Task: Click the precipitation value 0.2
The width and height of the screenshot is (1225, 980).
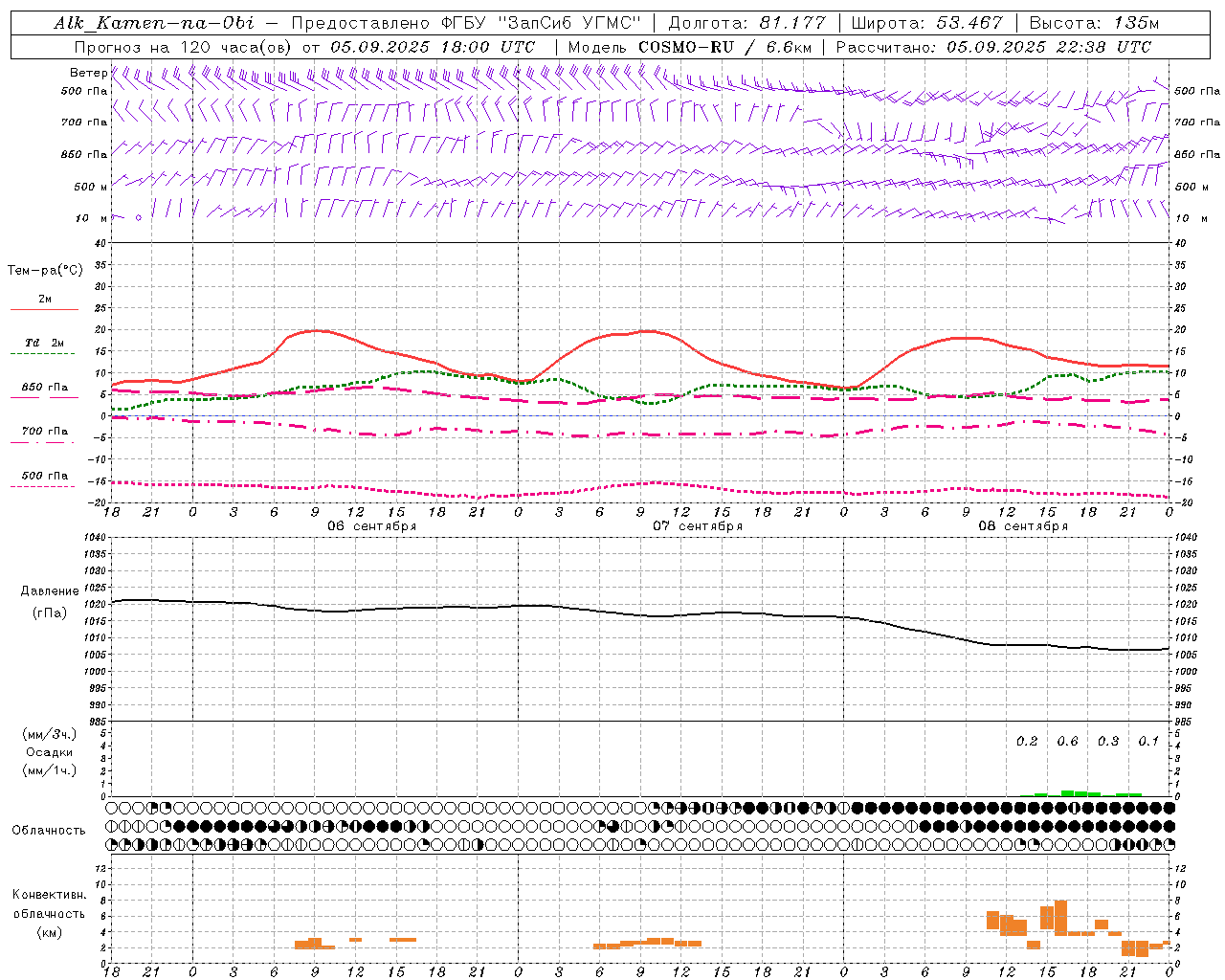Action: (1027, 742)
